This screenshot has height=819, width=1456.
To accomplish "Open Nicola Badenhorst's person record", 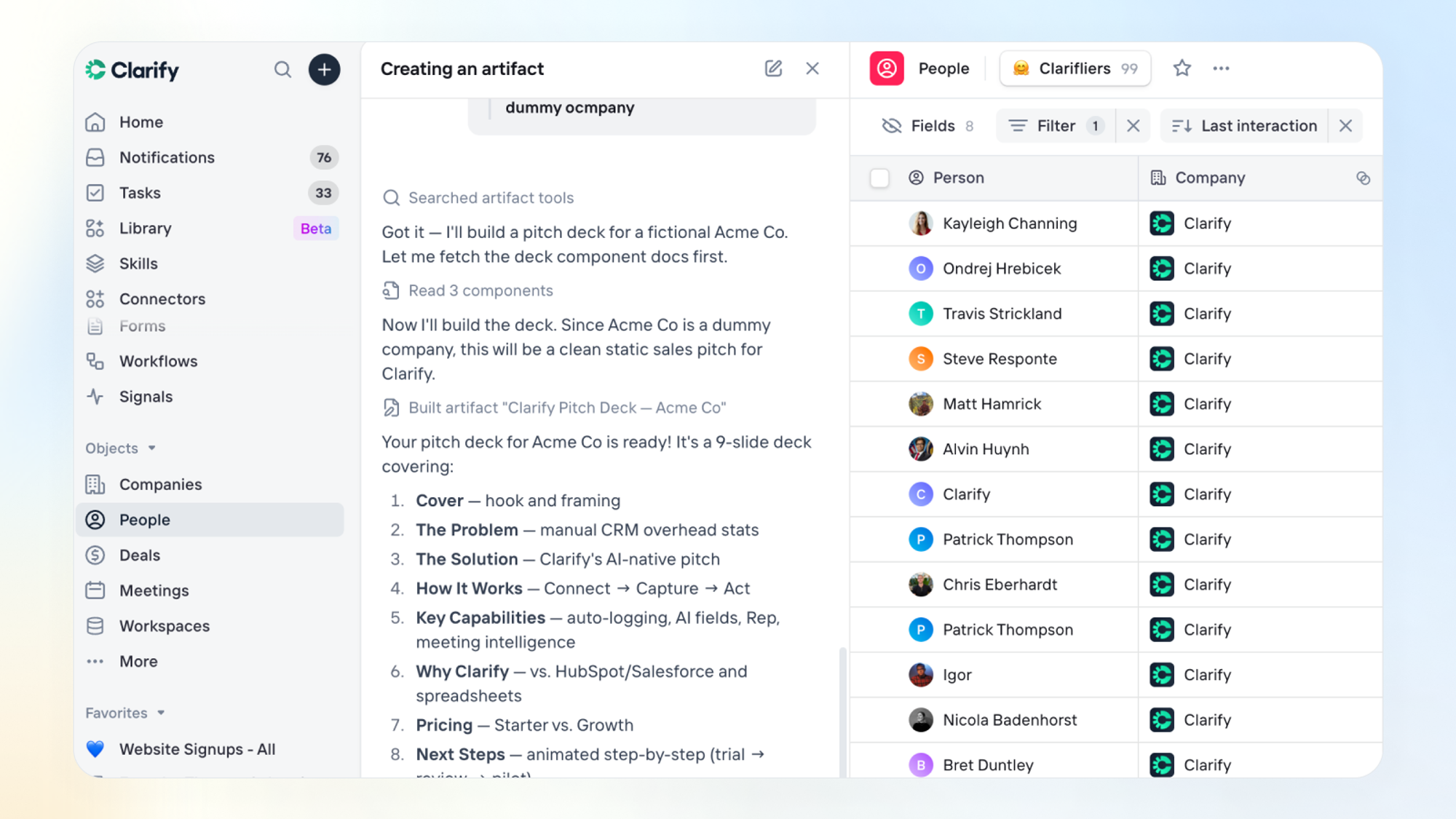I will point(1010,720).
